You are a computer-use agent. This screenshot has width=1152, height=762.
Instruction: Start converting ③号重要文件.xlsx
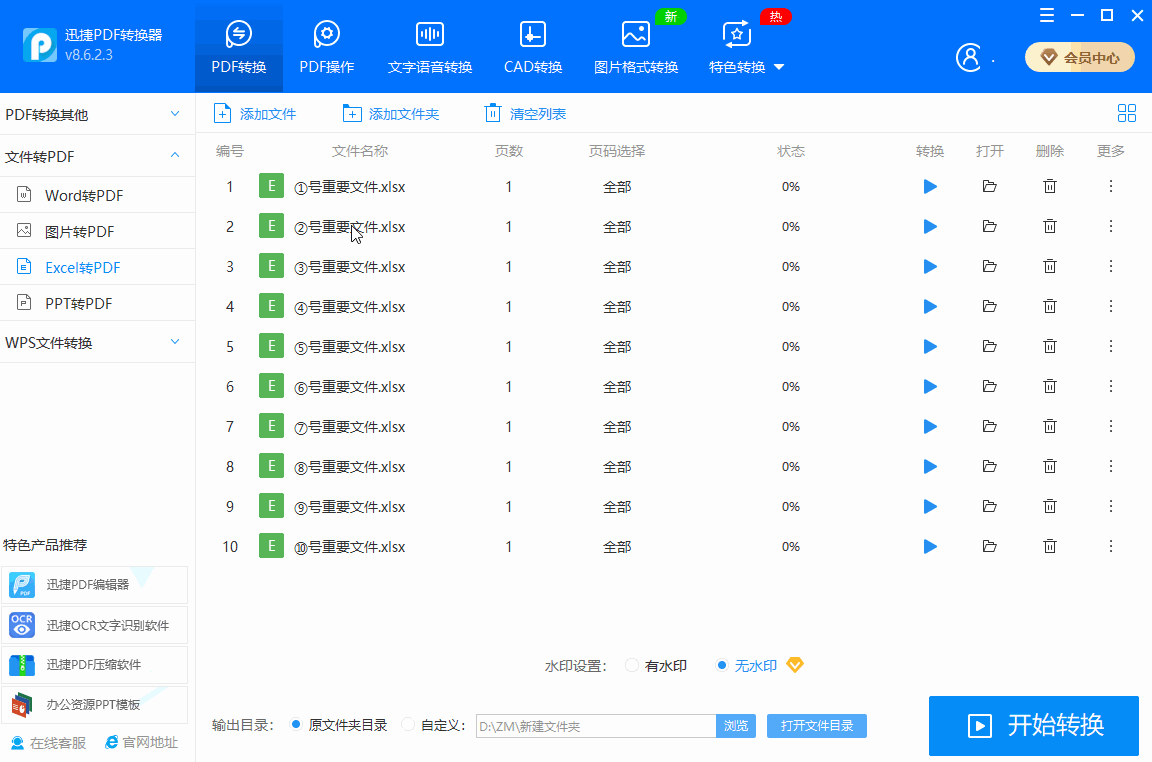click(930, 267)
